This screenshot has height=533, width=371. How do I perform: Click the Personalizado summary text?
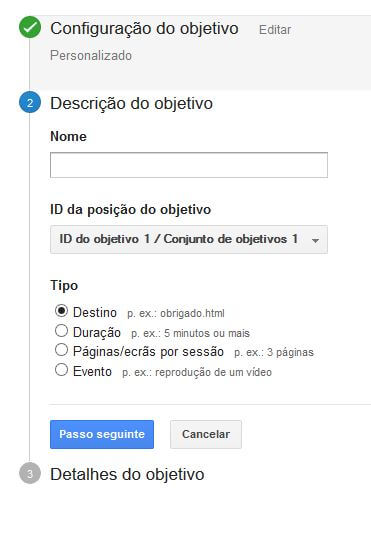91,55
